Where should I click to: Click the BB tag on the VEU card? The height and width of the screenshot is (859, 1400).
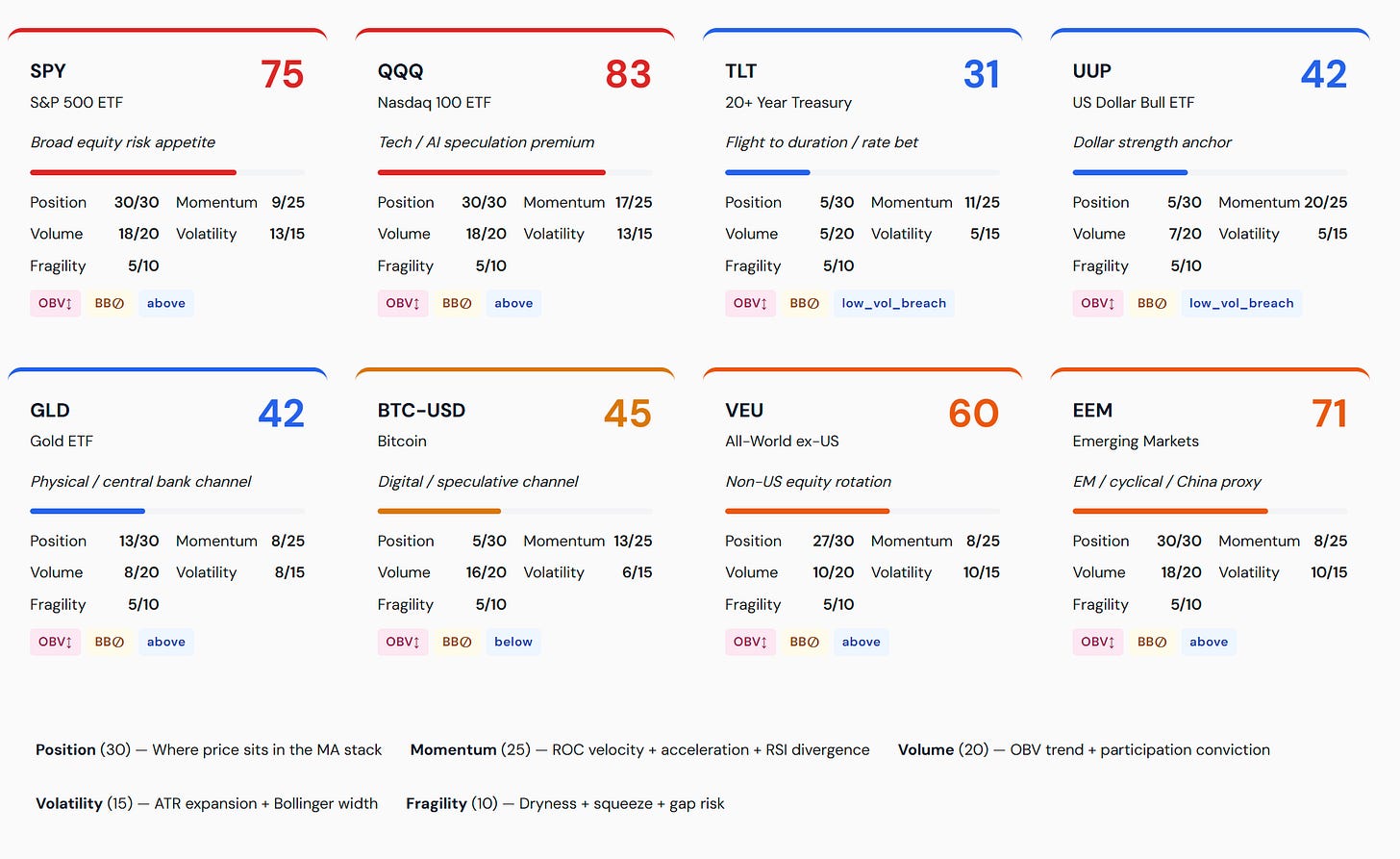(805, 642)
